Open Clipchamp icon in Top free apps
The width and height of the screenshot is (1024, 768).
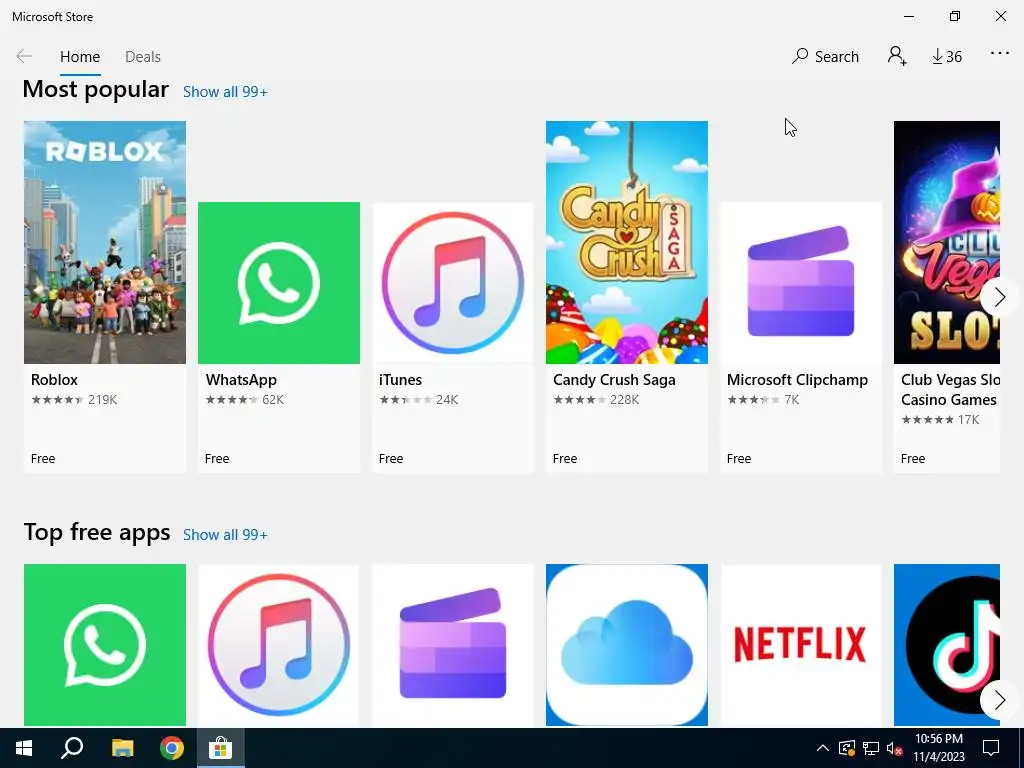(x=453, y=645)
